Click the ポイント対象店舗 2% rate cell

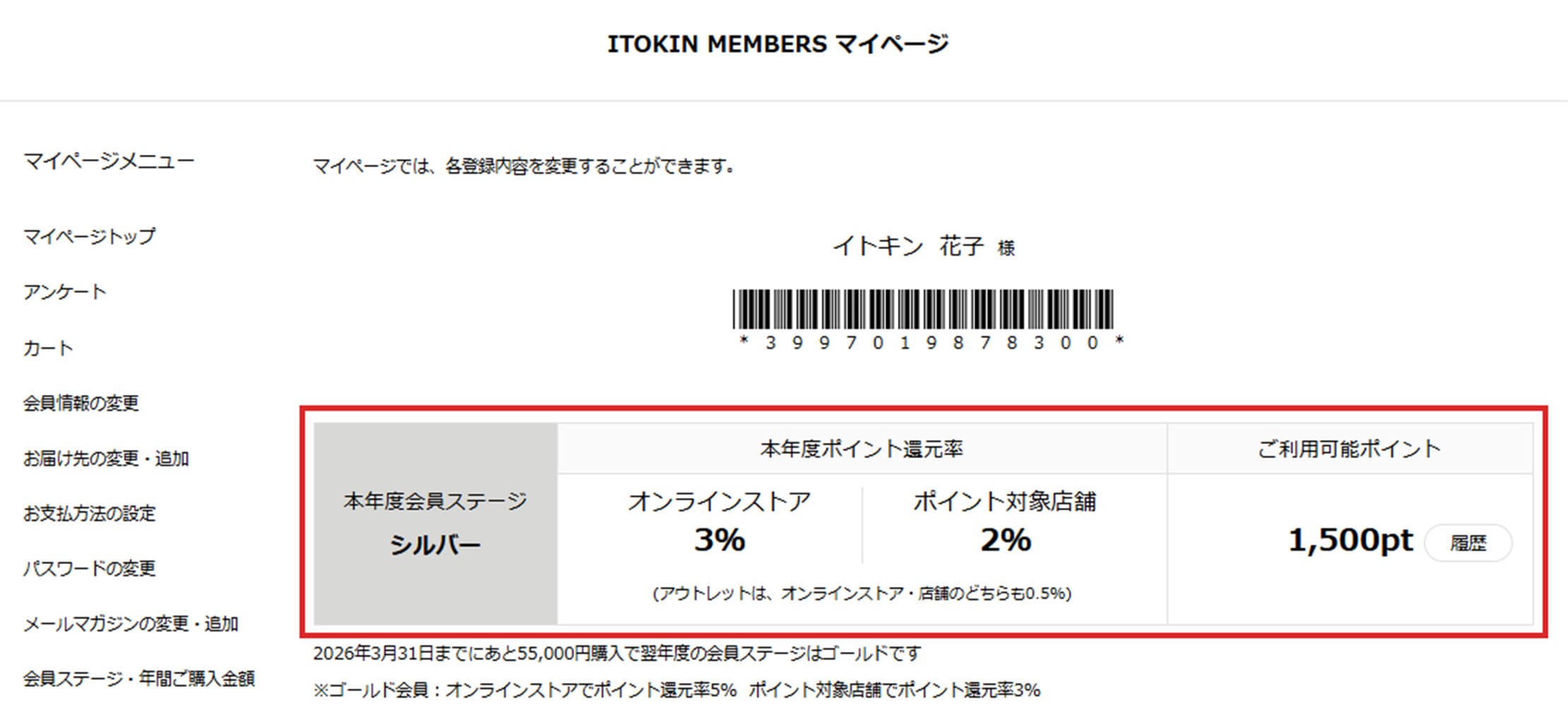pyautogui.click(x=1005, y=523)
